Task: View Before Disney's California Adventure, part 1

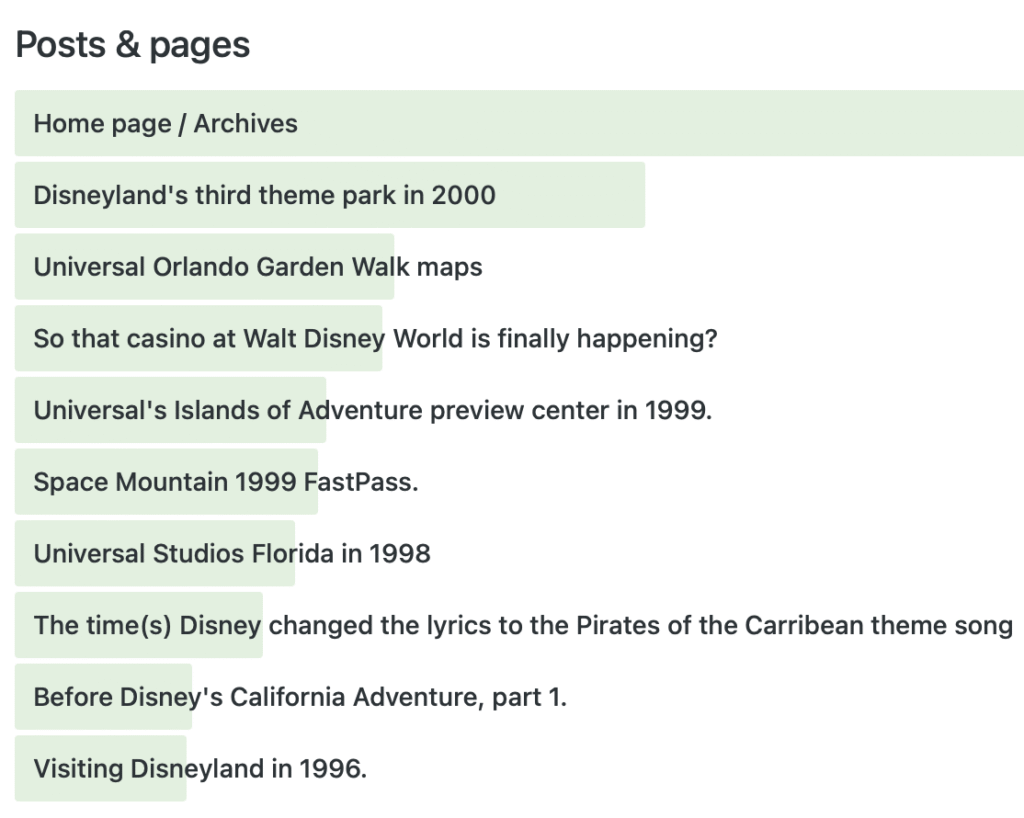Action: point(300,697)
